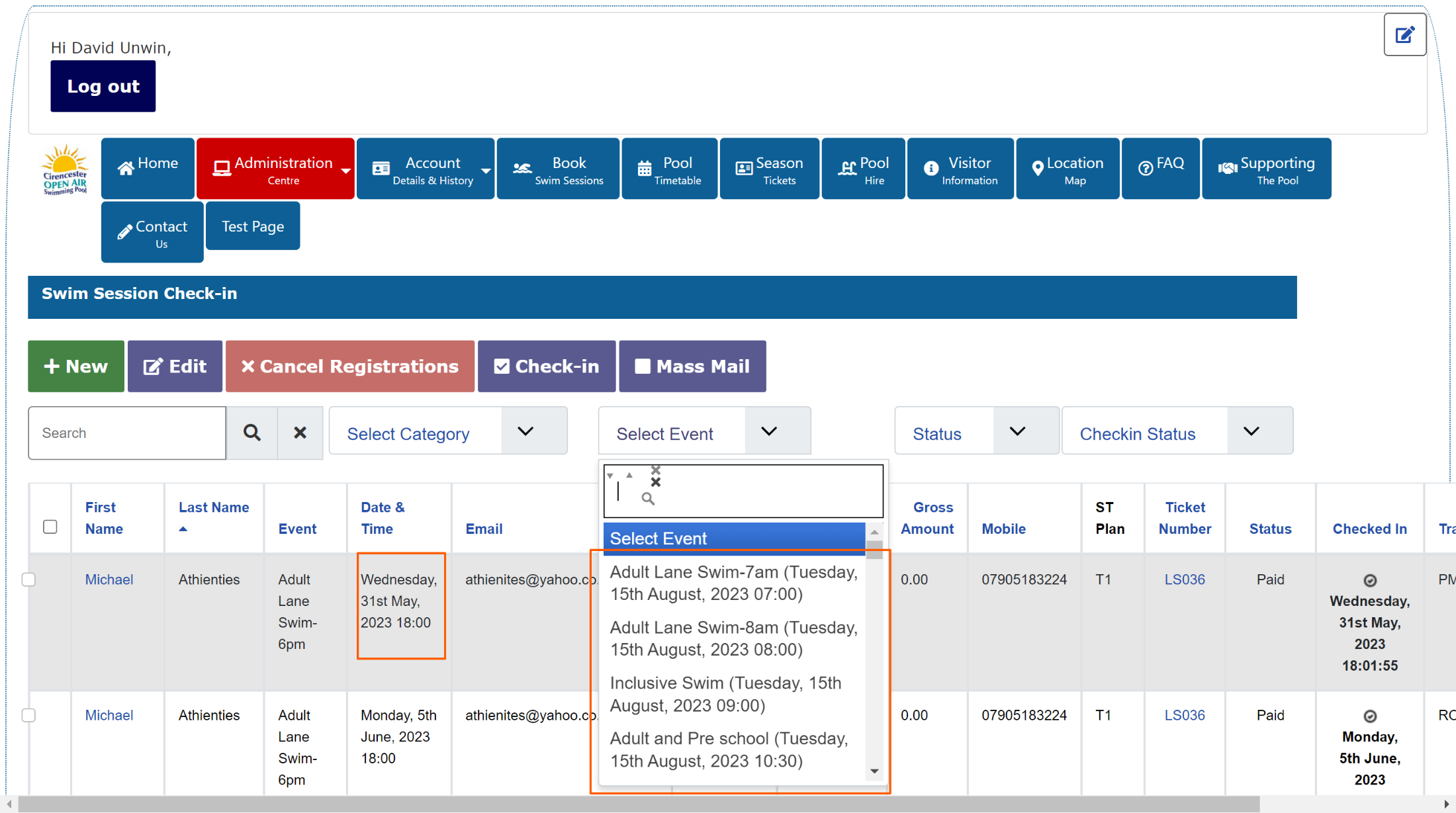This screenshot has width=1456, height=813.
Task: Click the search magnifier button
Action: (251, 433)
